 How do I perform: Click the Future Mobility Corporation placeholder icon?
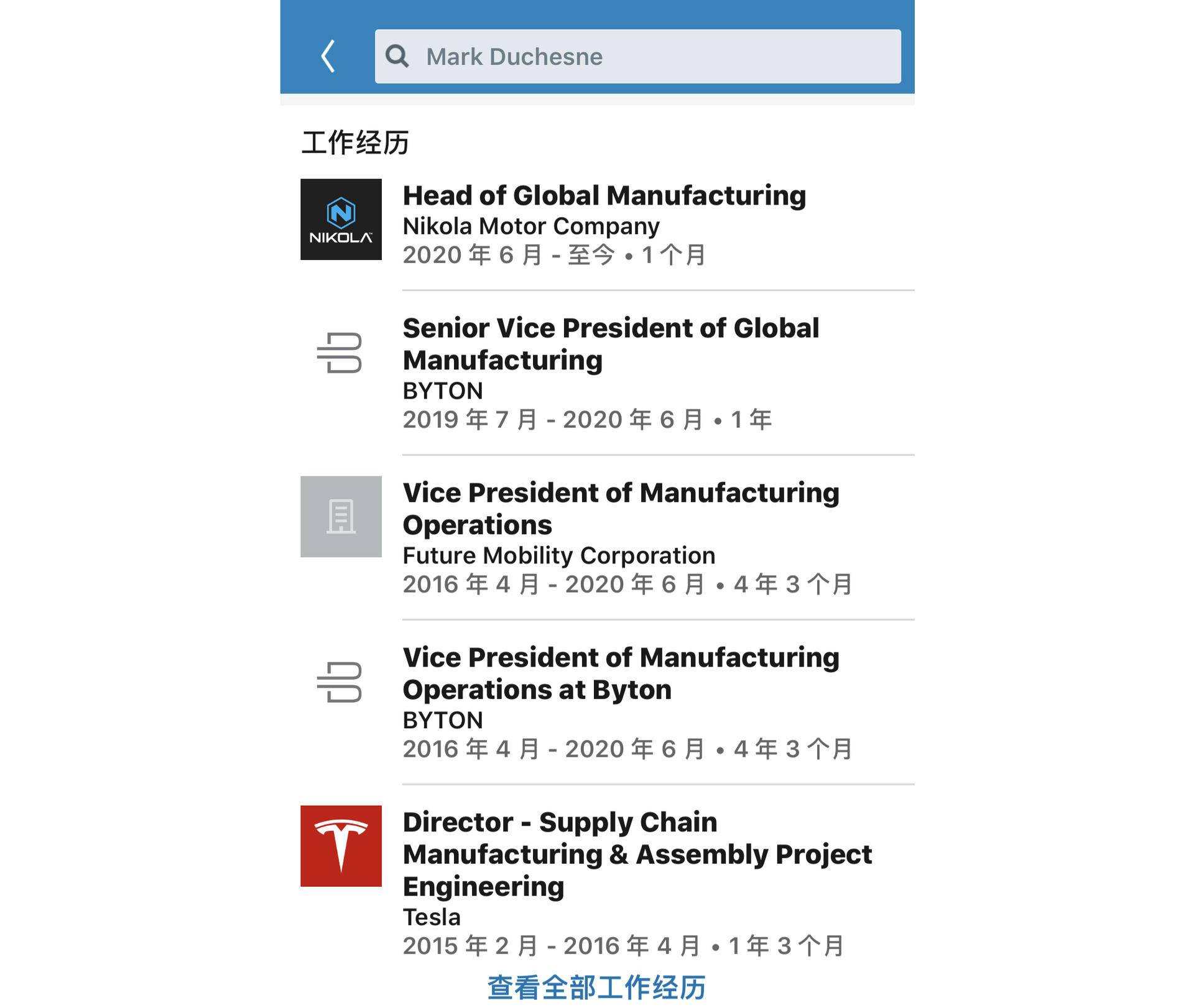pyautogui.click(x=341, y=517)
